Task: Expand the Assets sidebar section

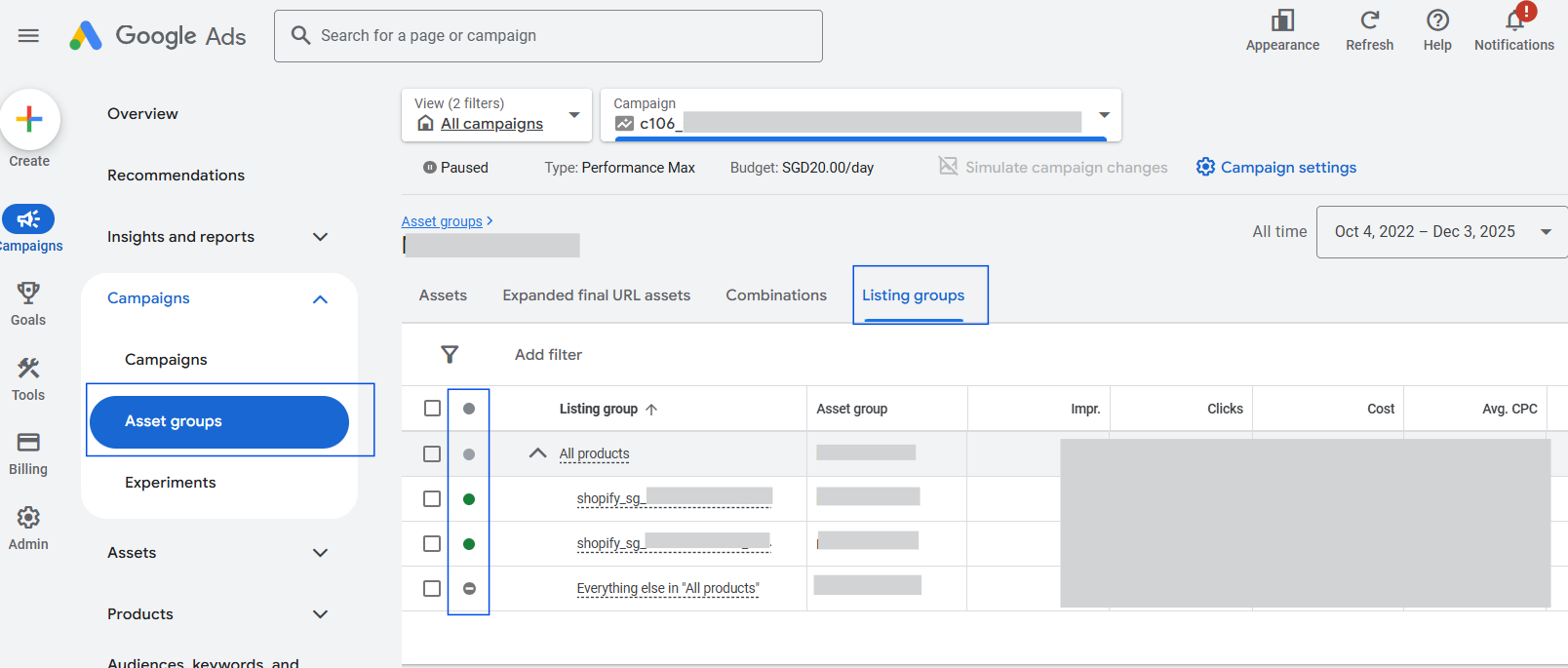Action: click(320, 553)
